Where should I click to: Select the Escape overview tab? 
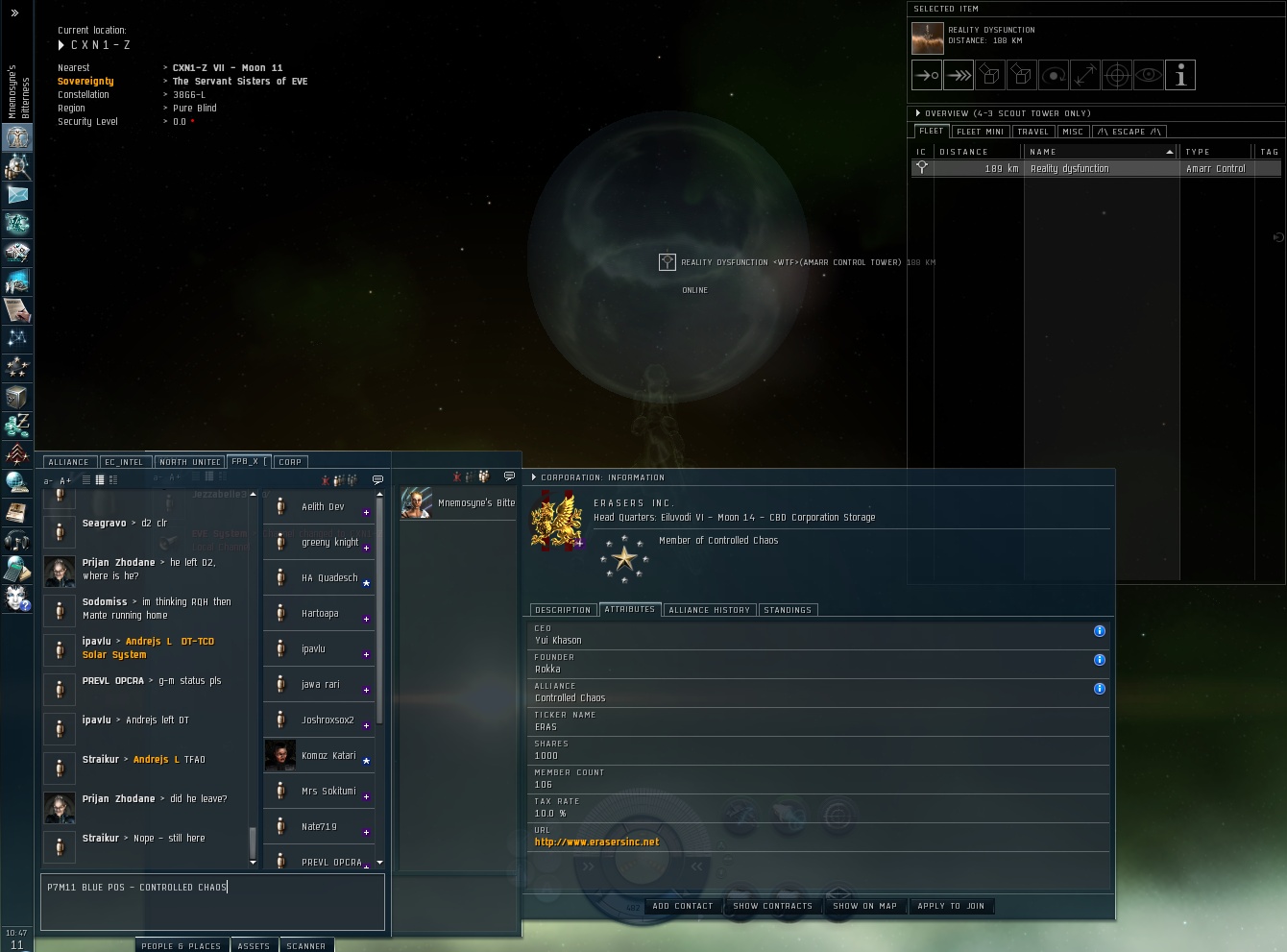[x=1129, y=132]
